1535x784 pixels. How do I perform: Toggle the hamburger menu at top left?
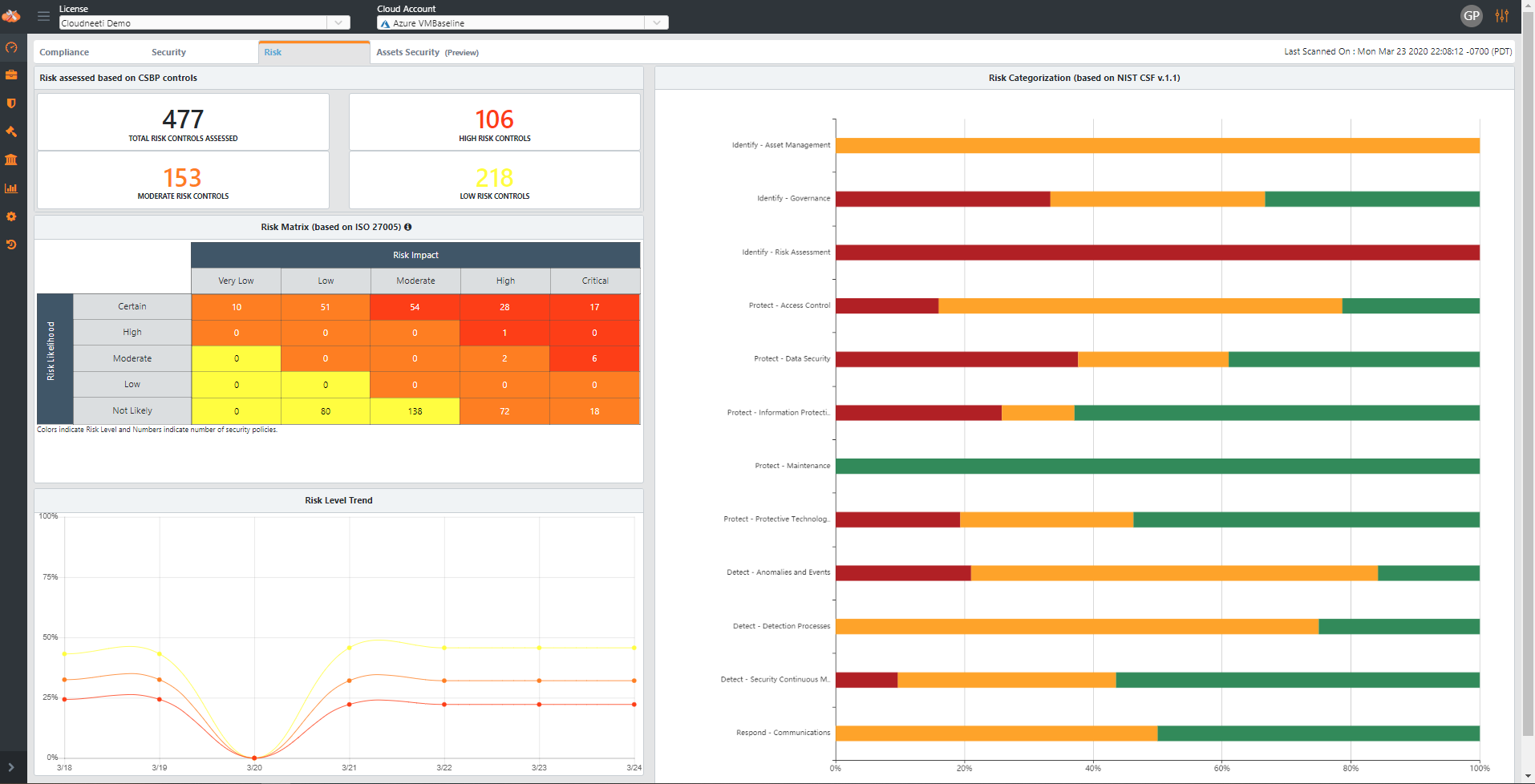44,14
